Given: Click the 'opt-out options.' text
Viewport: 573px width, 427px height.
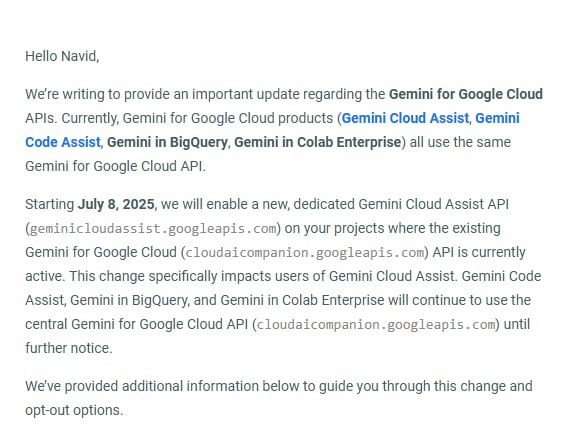Looking at the screenshot, I should (x=74, y=411).
